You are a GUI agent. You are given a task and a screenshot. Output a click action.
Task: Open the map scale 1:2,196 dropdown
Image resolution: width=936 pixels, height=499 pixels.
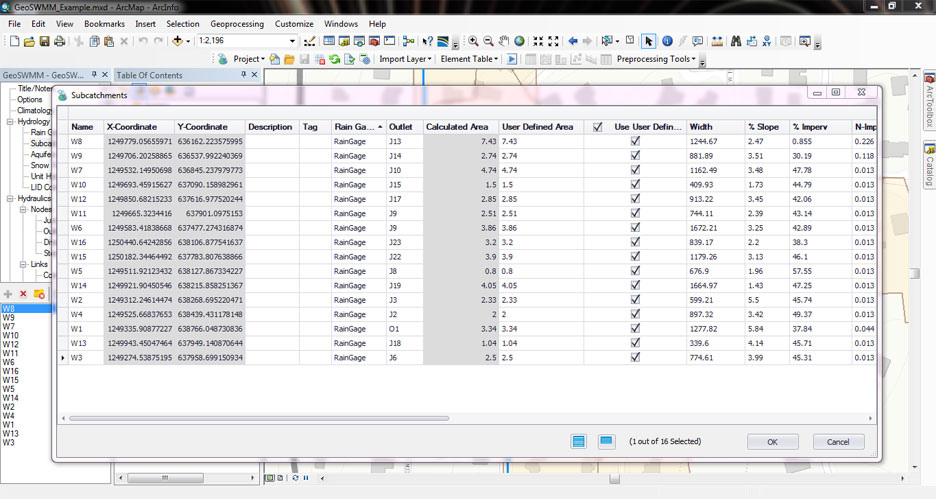[292, 41]
